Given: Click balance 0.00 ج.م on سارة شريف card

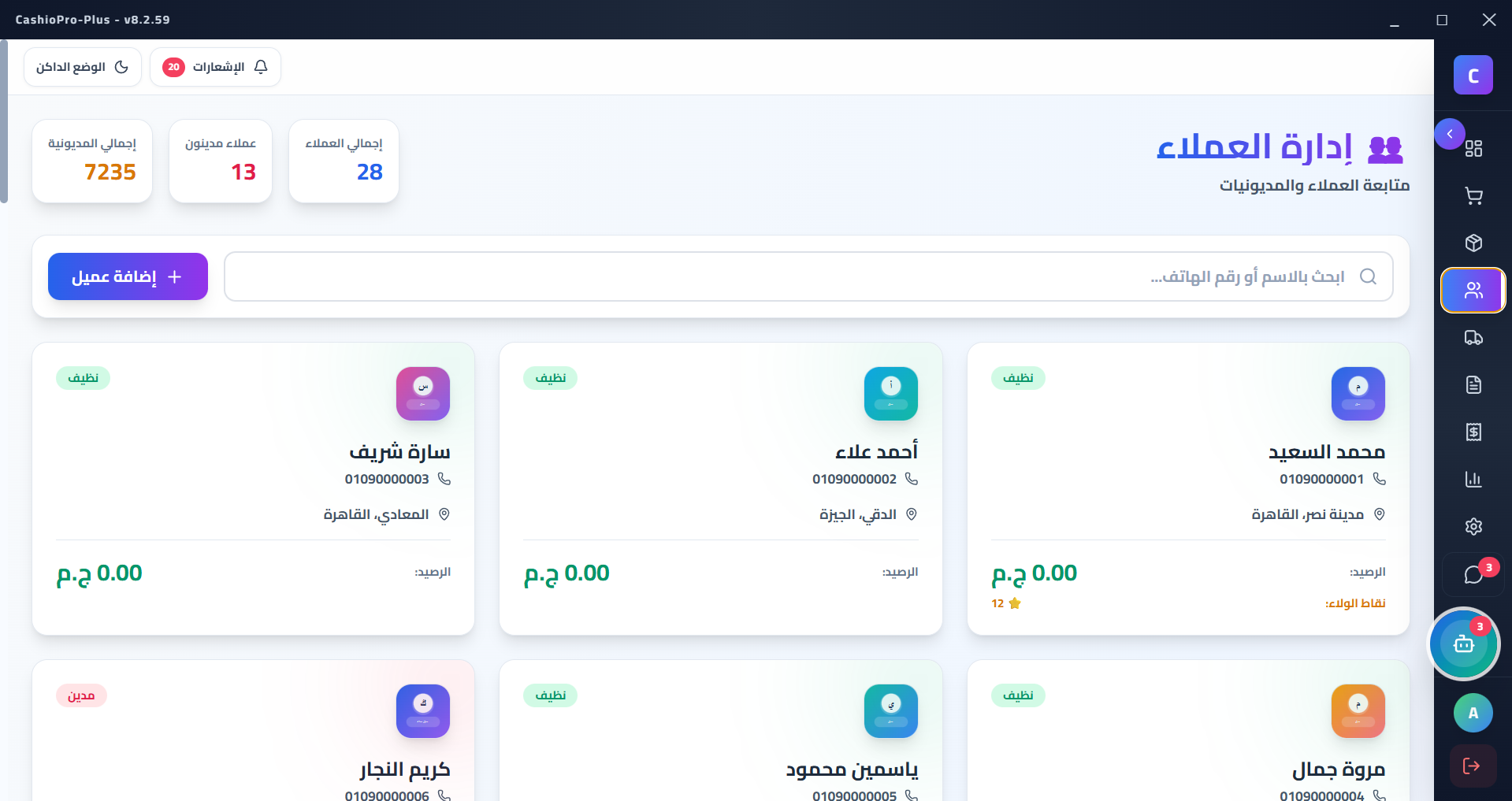Looking at the screenshot, I should pos(99,573).
